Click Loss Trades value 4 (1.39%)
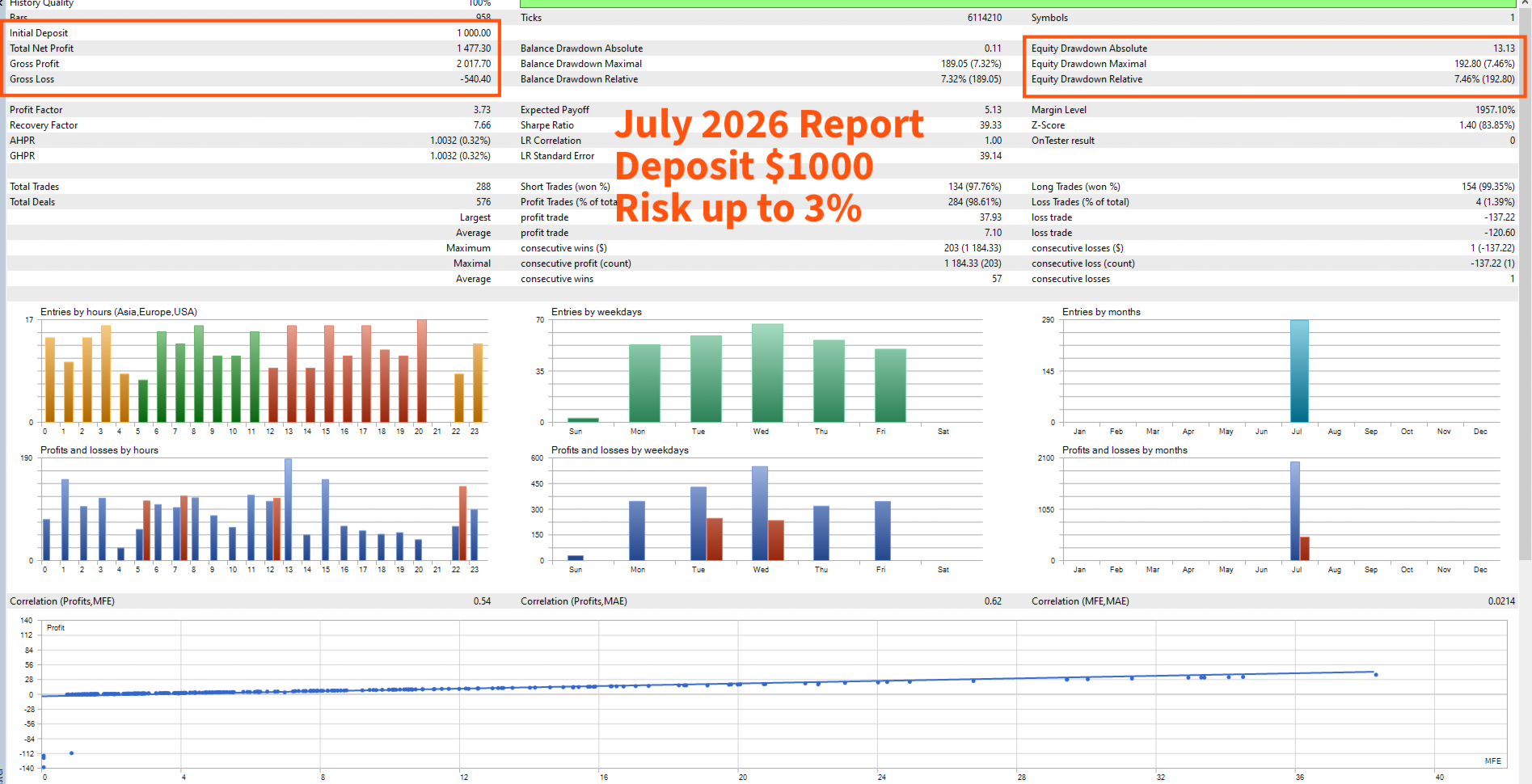The height and width of the screenshot is (784, 1532). (1496, 202)
